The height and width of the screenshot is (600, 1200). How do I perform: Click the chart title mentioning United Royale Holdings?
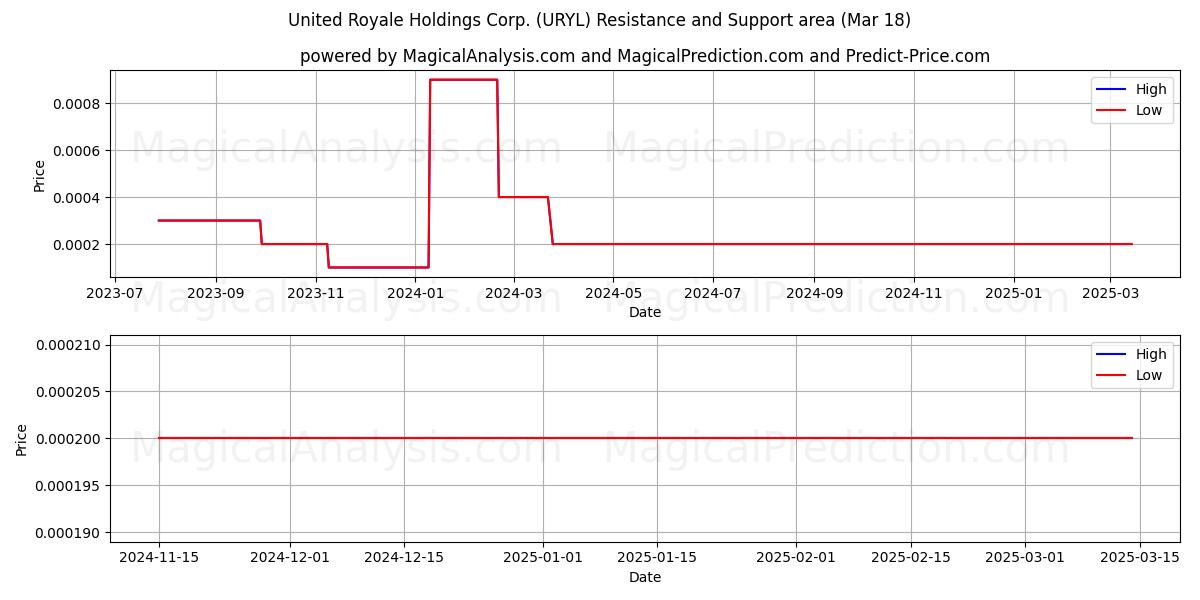[x=599, y=20]
